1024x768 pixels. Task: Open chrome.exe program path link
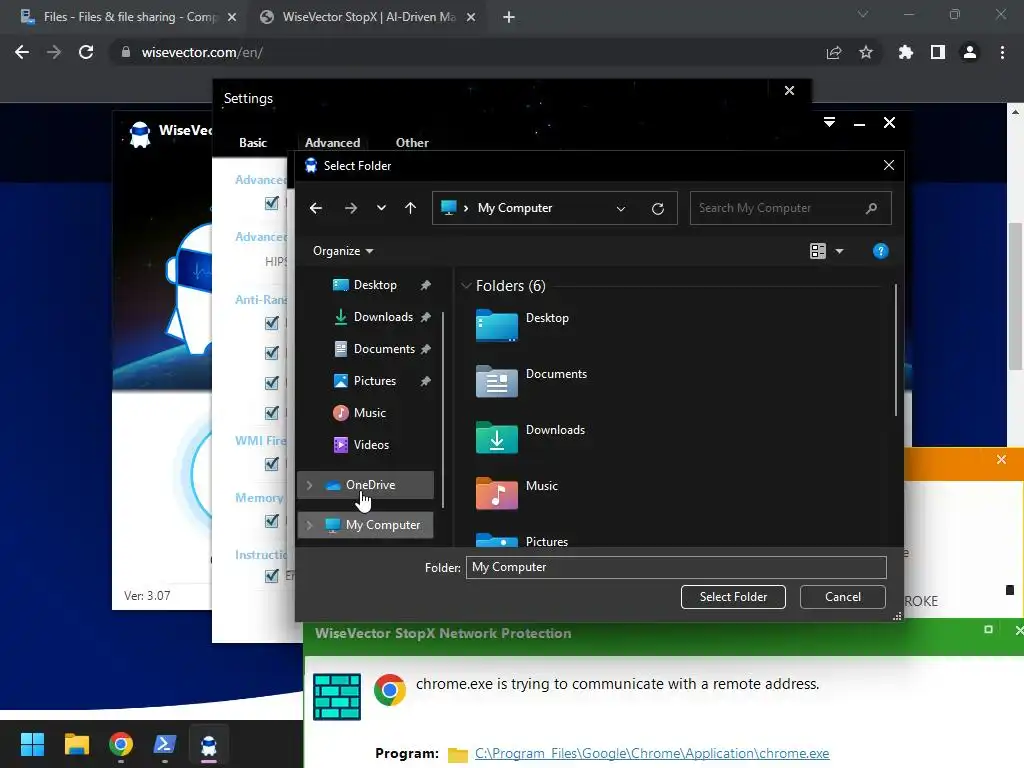[652, 753]
